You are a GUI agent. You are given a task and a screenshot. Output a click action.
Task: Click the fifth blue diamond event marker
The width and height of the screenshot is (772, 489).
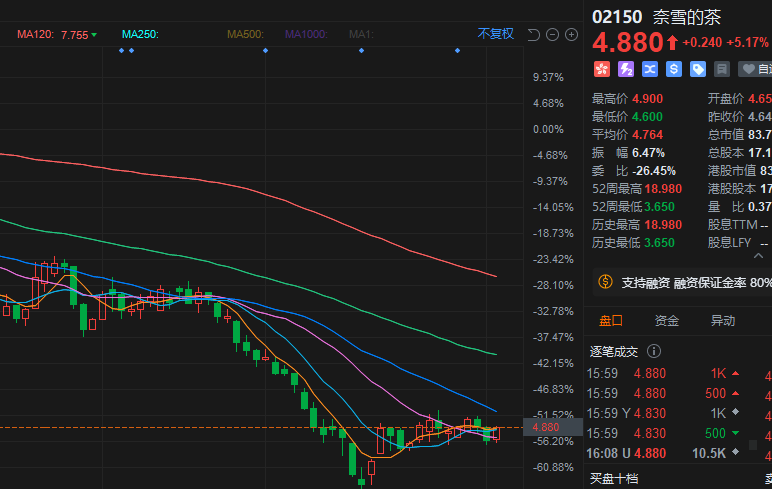click(x=457, y=51)
